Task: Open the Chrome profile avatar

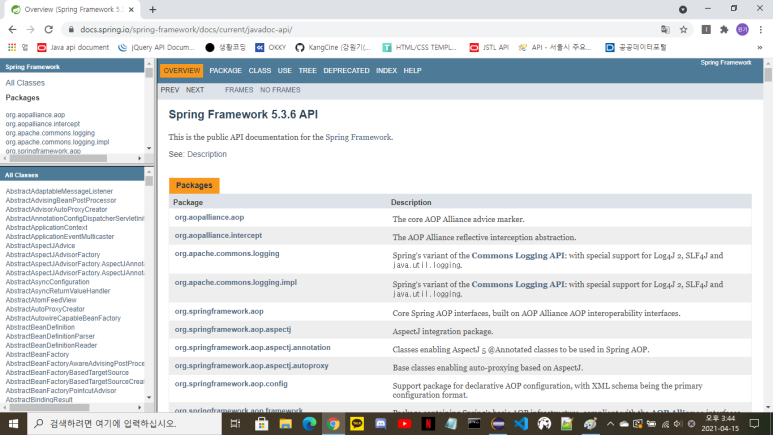Action: (742, 30)
